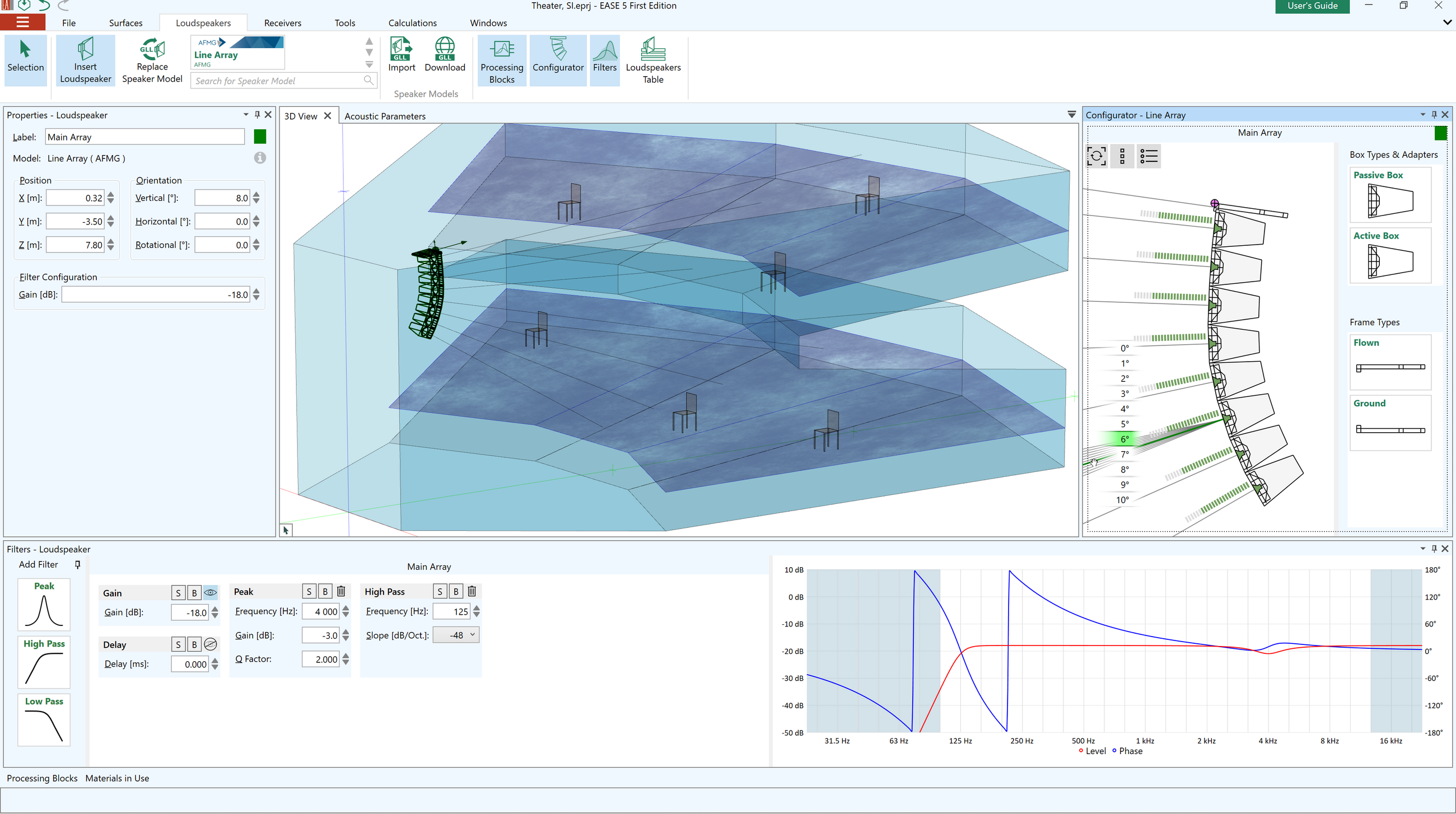Open the 3D View tab list dropdown
Image resolution: width=1456 pixels, height=814 pixels.
1071,115
